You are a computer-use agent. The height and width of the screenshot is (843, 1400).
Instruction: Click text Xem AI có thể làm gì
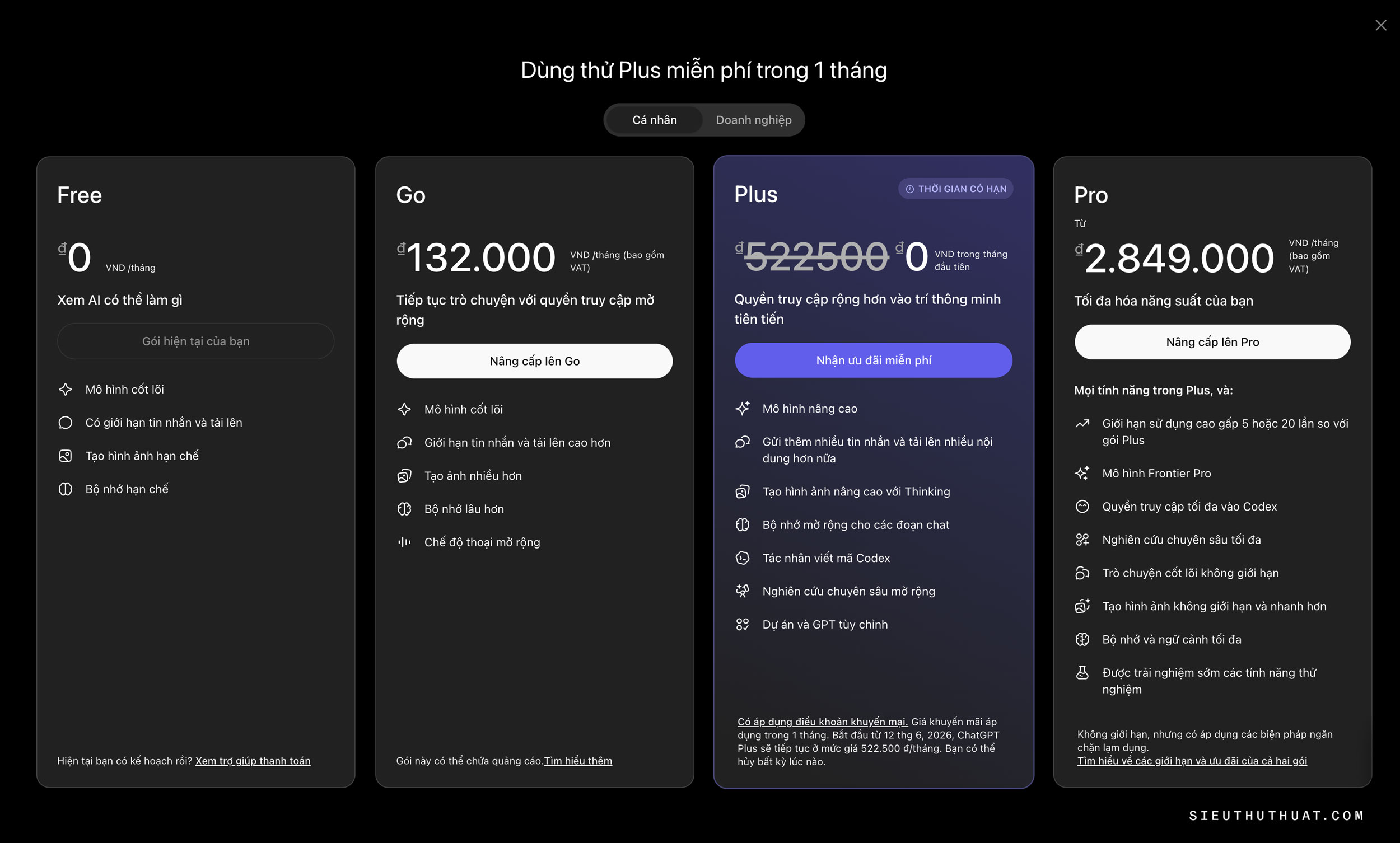pos(120,300)
